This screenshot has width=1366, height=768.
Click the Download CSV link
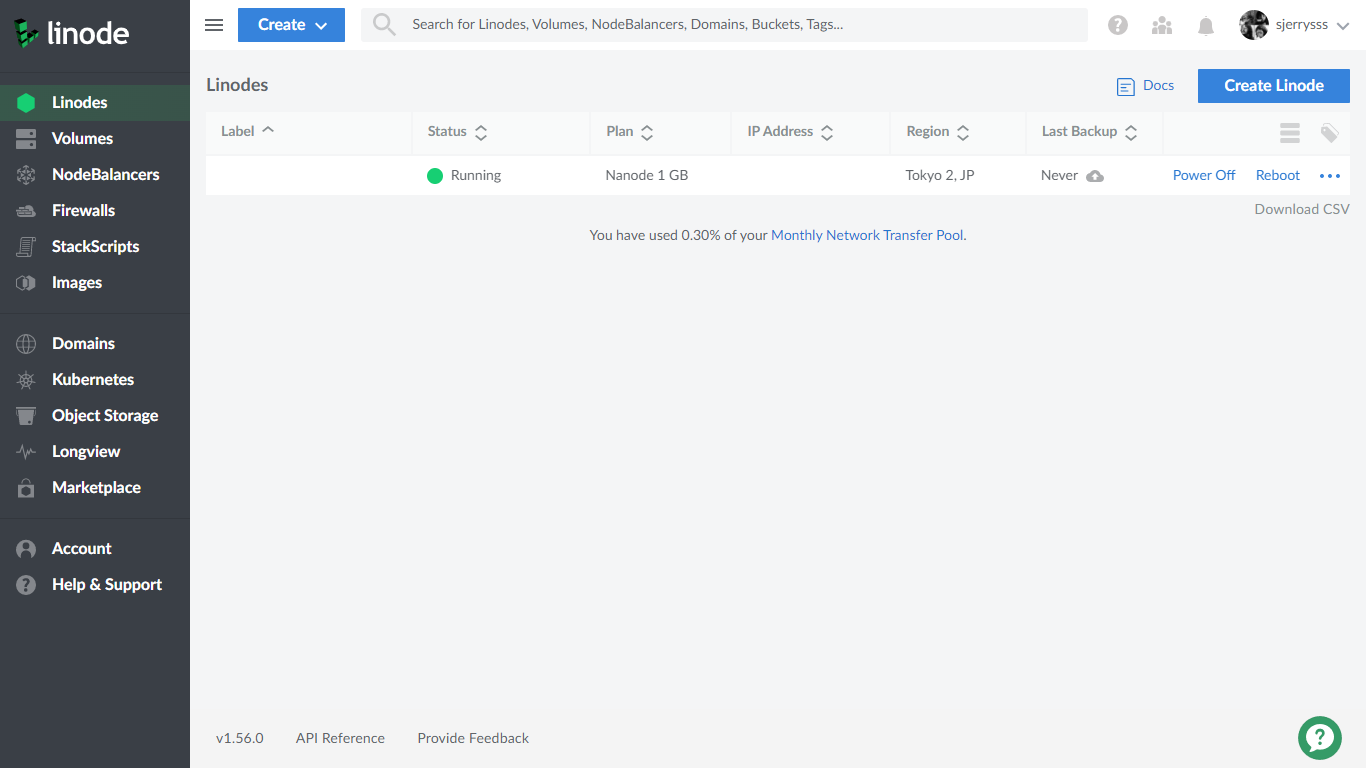click(x=1302, y=209)
